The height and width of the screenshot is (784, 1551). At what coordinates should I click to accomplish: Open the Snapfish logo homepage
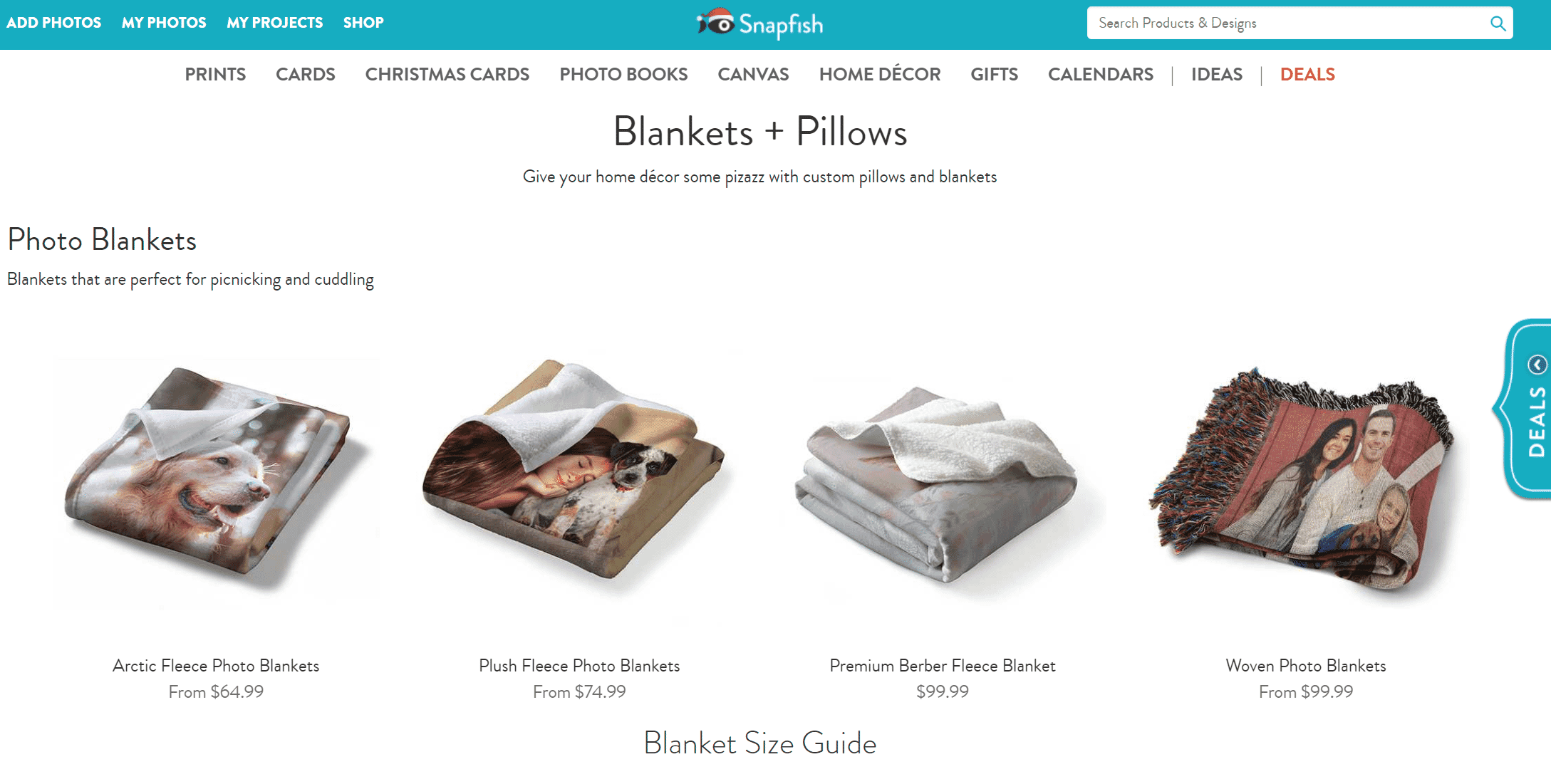(759, 23)
